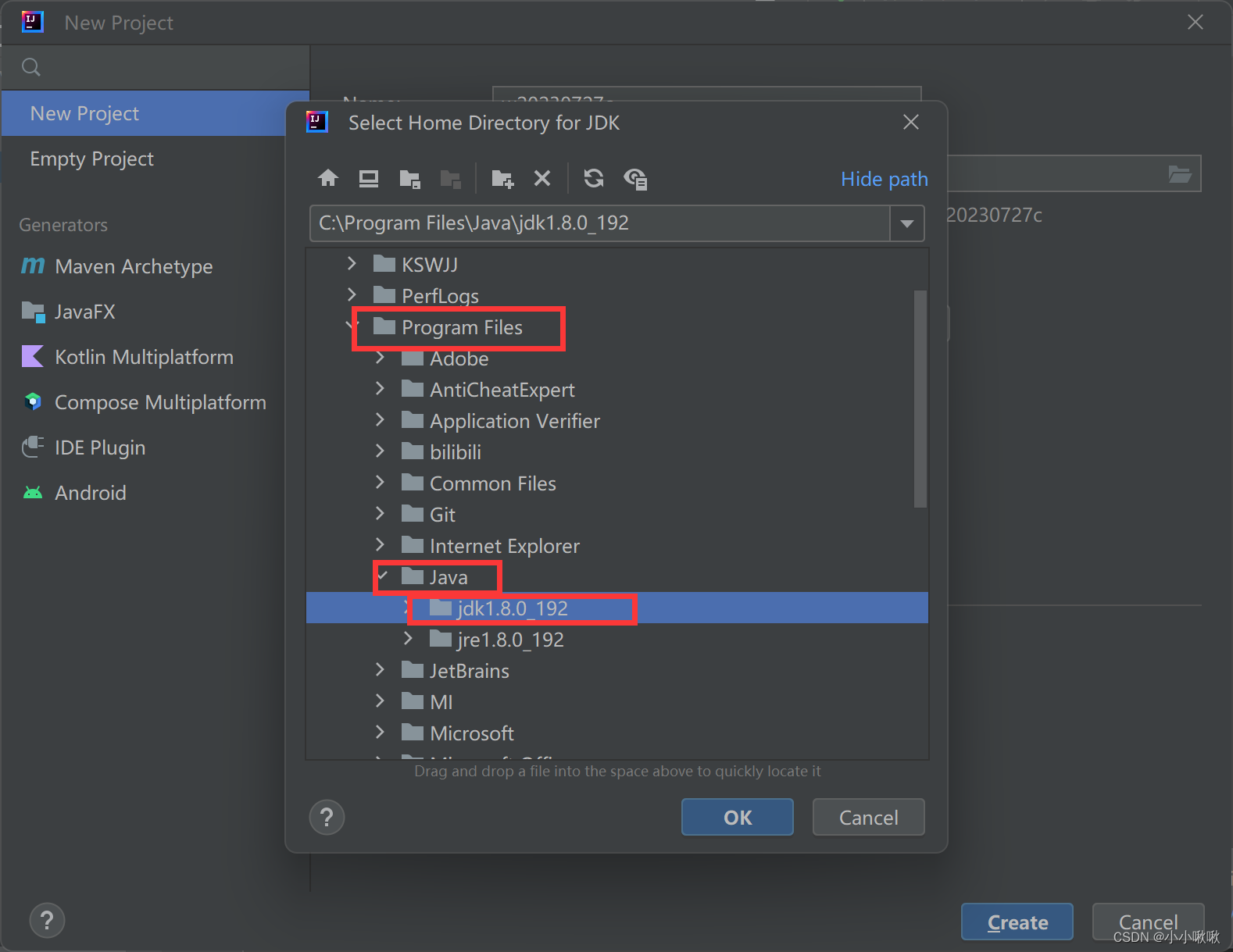Select the Microsoft folder
The width and height of the screenshot is (1233, 952).
pos(472,733)
